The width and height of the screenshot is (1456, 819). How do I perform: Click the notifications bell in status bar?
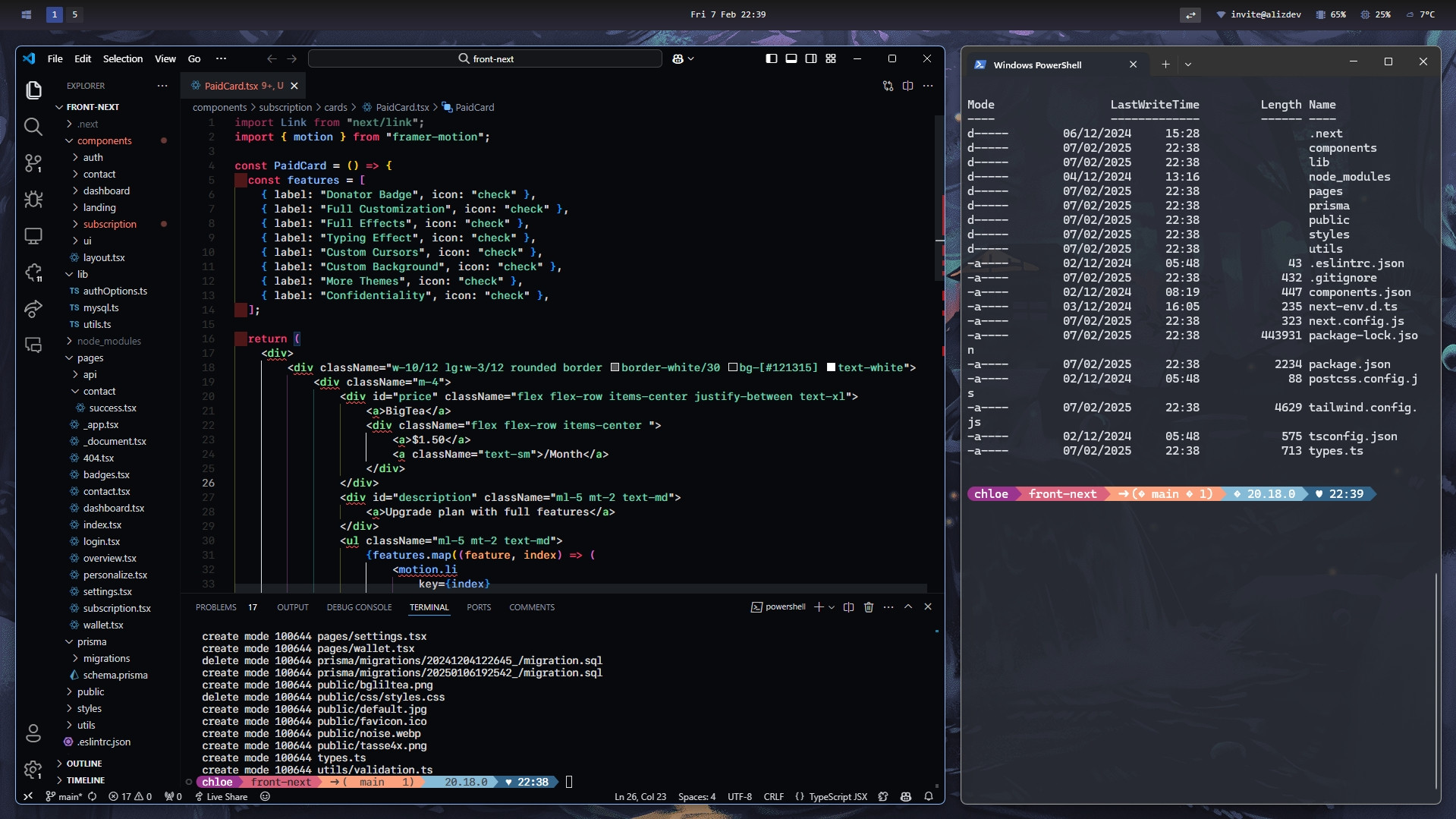[929, 796]
